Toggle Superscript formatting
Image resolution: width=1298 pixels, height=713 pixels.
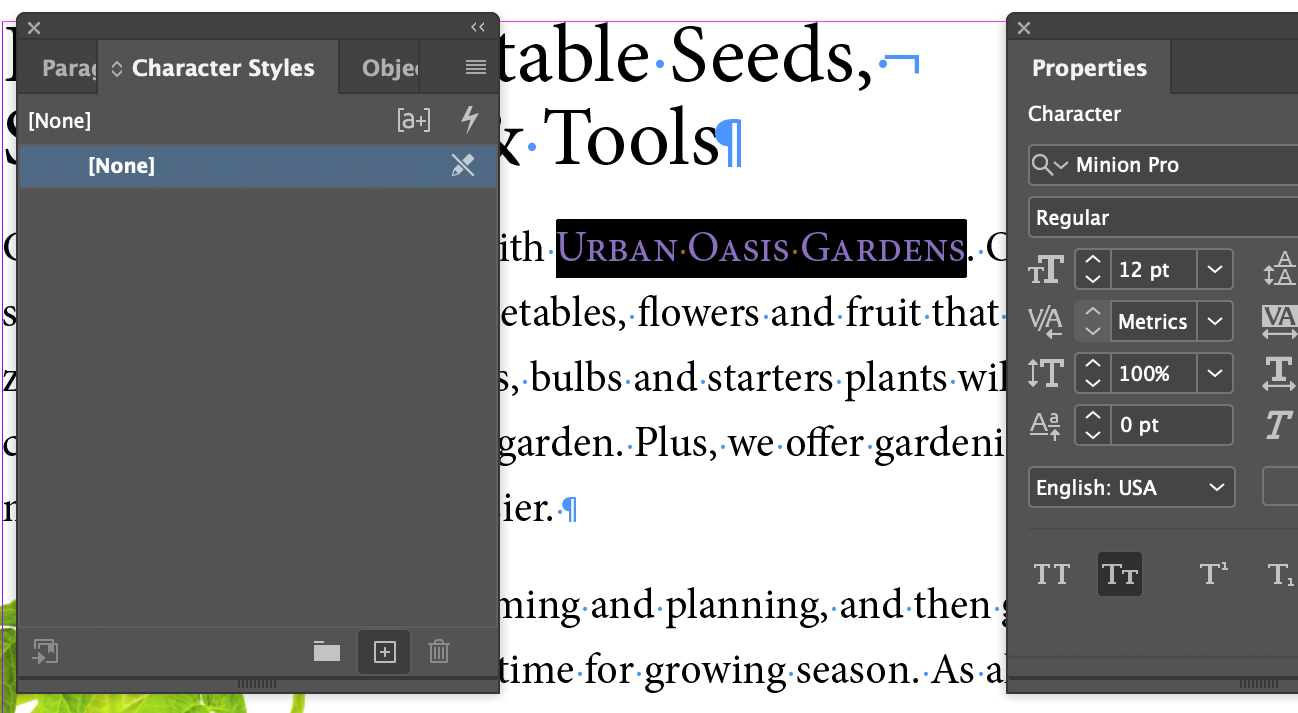(1213, 574)
